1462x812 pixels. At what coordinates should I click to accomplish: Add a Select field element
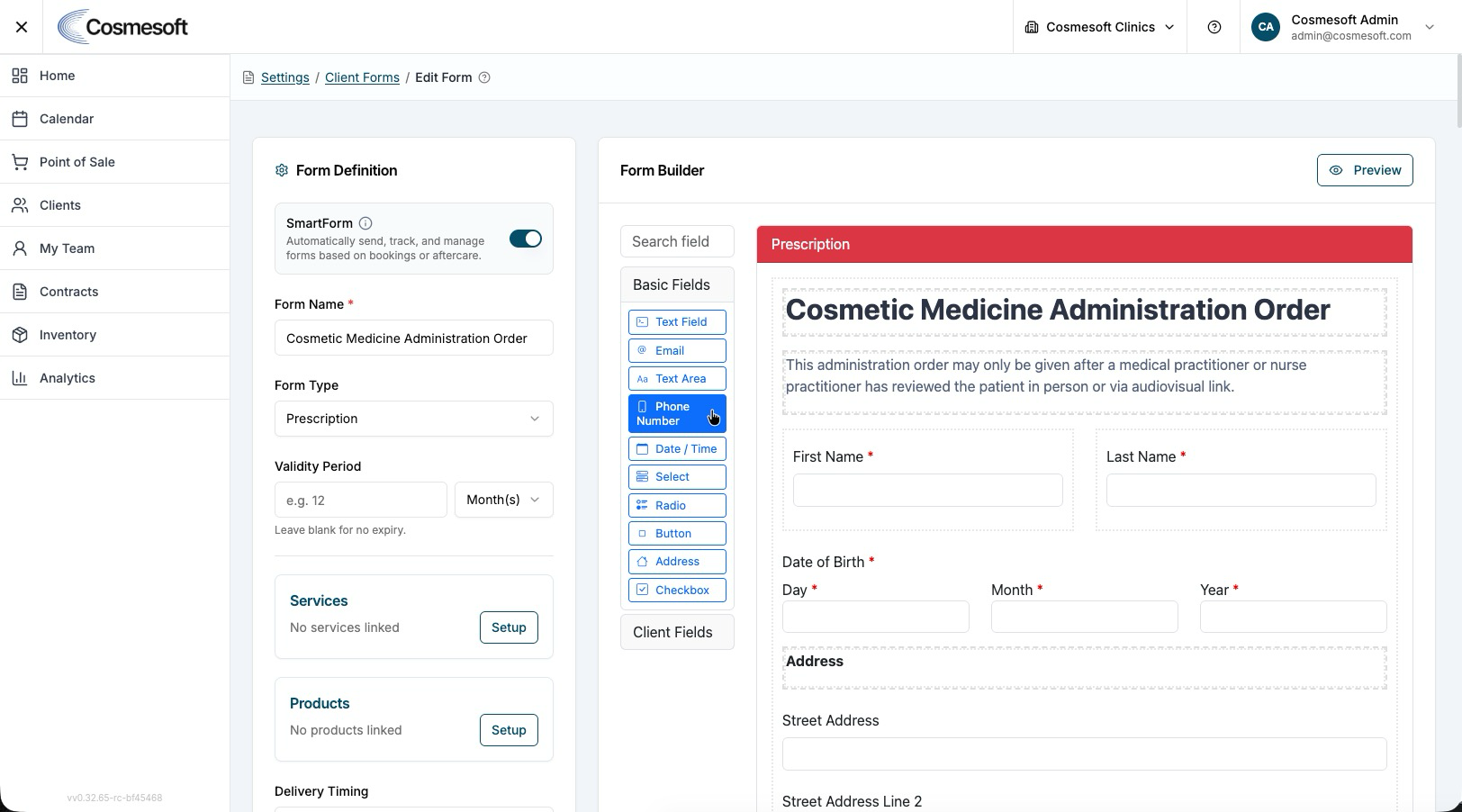[677, 477]
